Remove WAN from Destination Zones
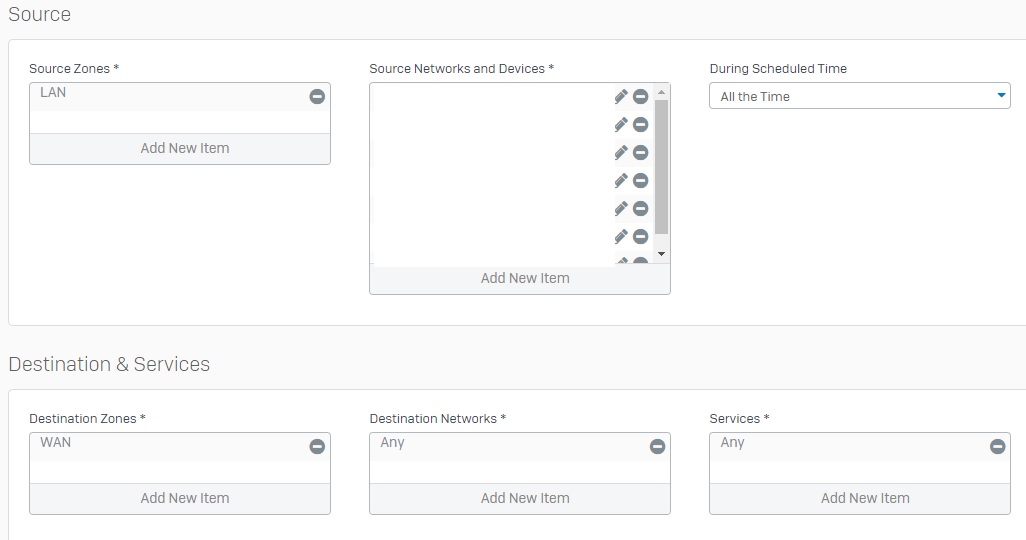The image size is (1026, 540). coord(317,446)
